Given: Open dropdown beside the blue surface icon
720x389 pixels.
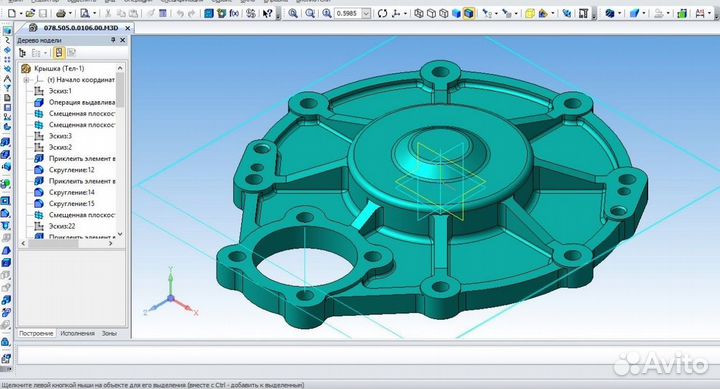Looking at the screenshot, I should (644, 13).
